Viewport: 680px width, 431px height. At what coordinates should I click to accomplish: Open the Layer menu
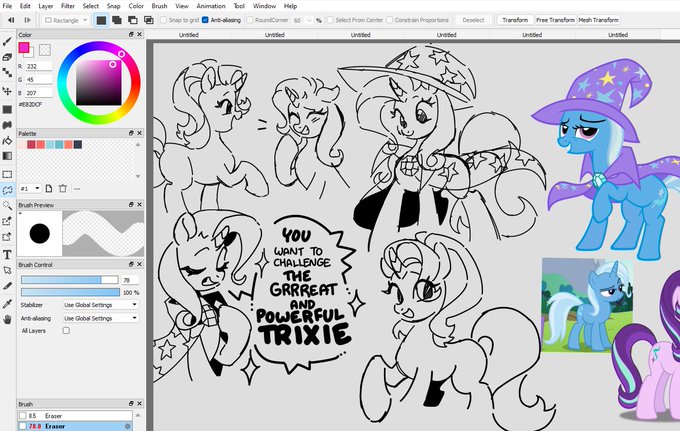(x=46, y=6)
